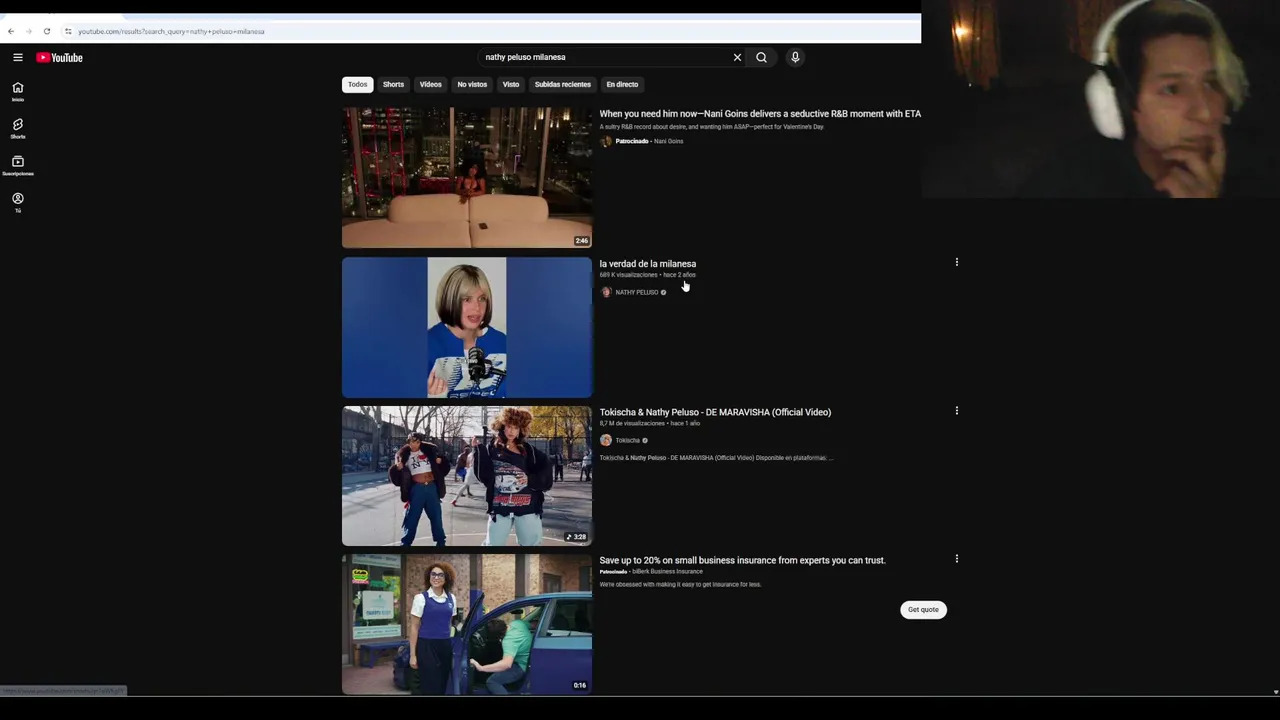The image size is (1280, 720).
Task: Open options for la verdad de la milanesa
Action: coord(956,262)
